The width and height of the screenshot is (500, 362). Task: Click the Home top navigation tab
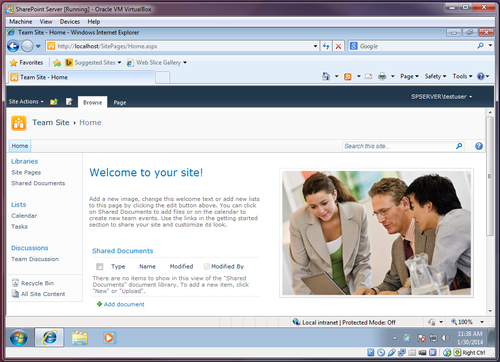pyautogui.click(x=20, y=146)
